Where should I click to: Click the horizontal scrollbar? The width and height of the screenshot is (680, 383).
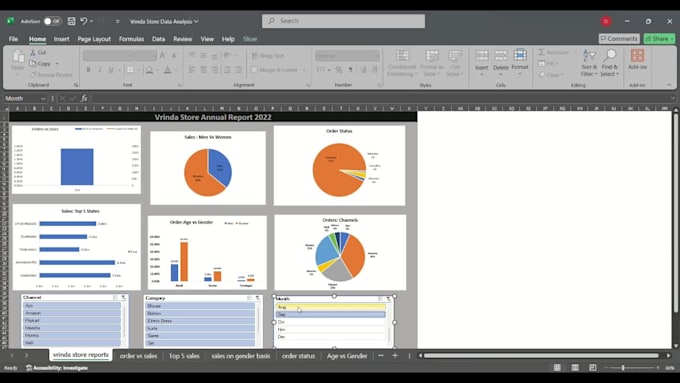[542, 356]
